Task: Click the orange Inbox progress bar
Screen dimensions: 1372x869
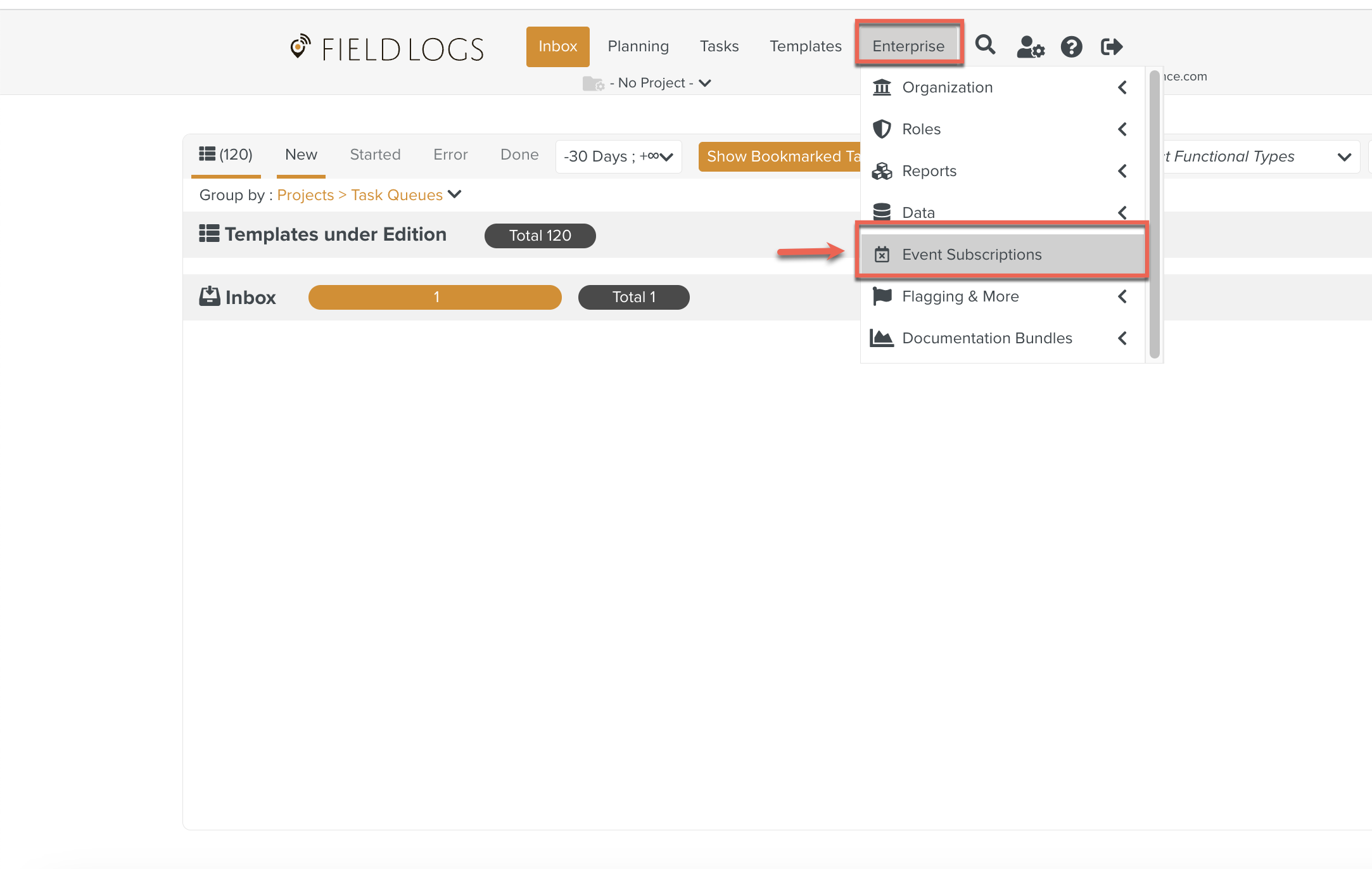Action: 435,297
